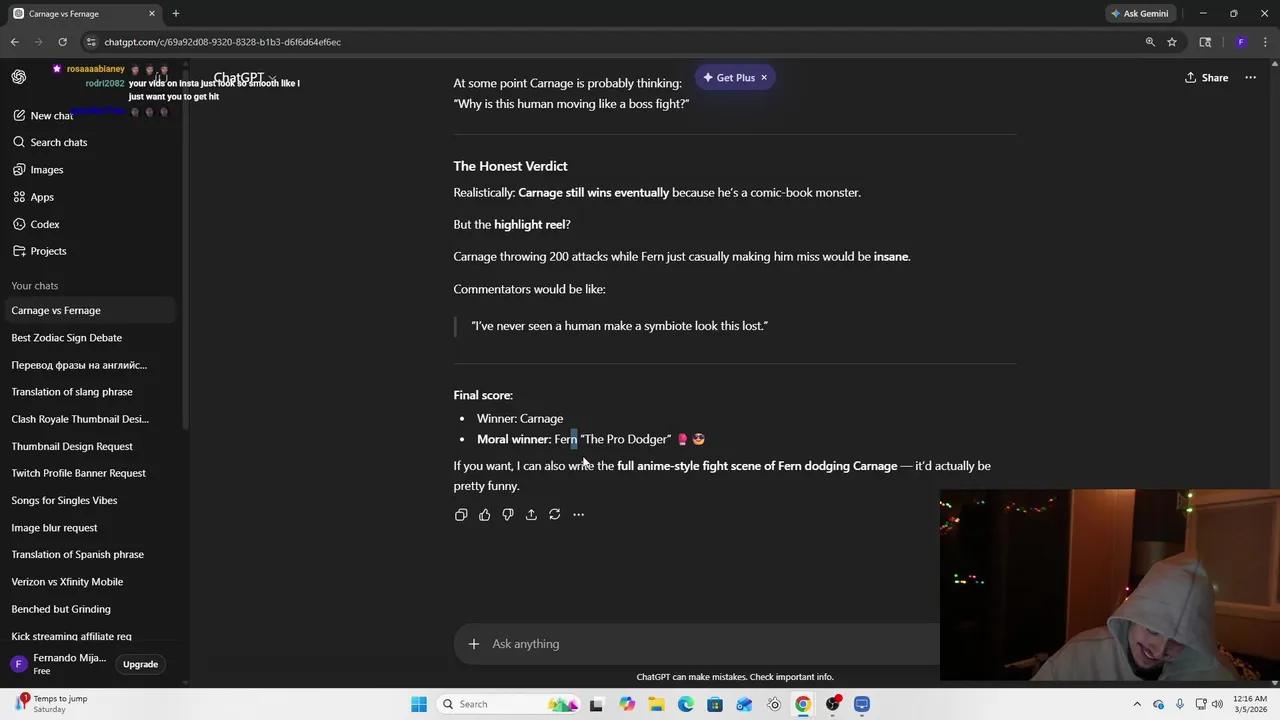Screen dimensions: 1280x720
Task: Open Search chats
Action: 58,142
